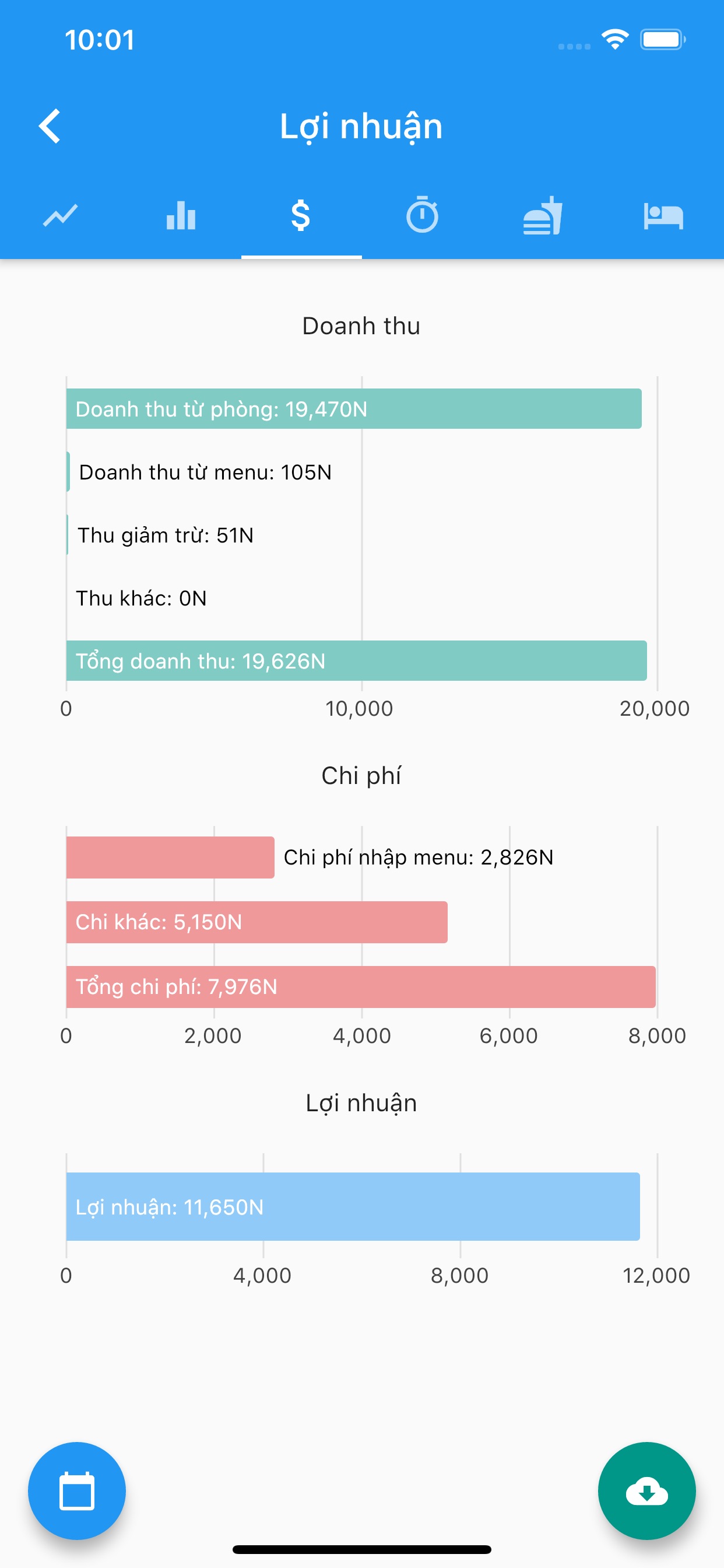This screenshot has height=1568, width=724.
Task: Select the Tổng chi phí bar
Action: (x=361, y=986)
